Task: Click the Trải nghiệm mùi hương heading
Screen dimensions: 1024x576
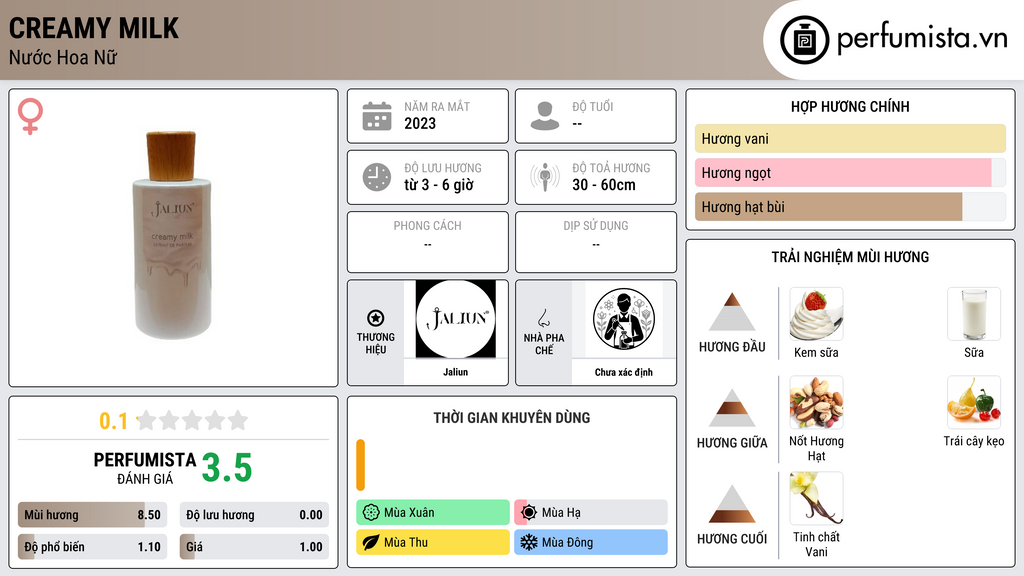Action: (x=850, y=257)
